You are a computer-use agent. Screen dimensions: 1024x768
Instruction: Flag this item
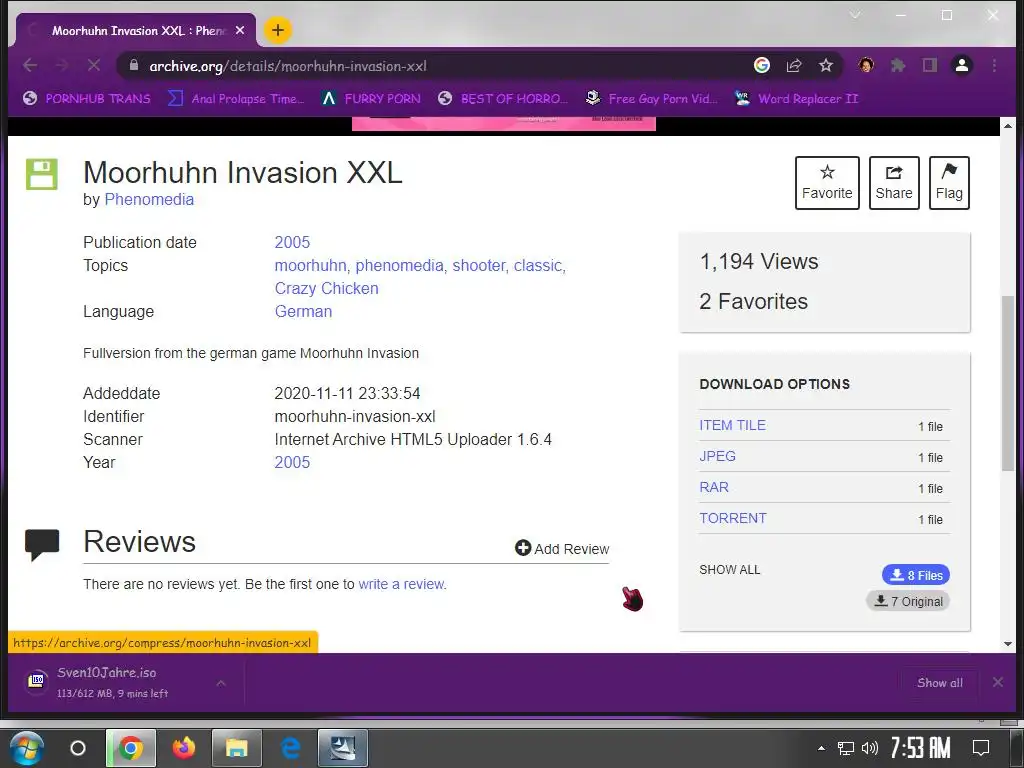(x=949, y=183)
